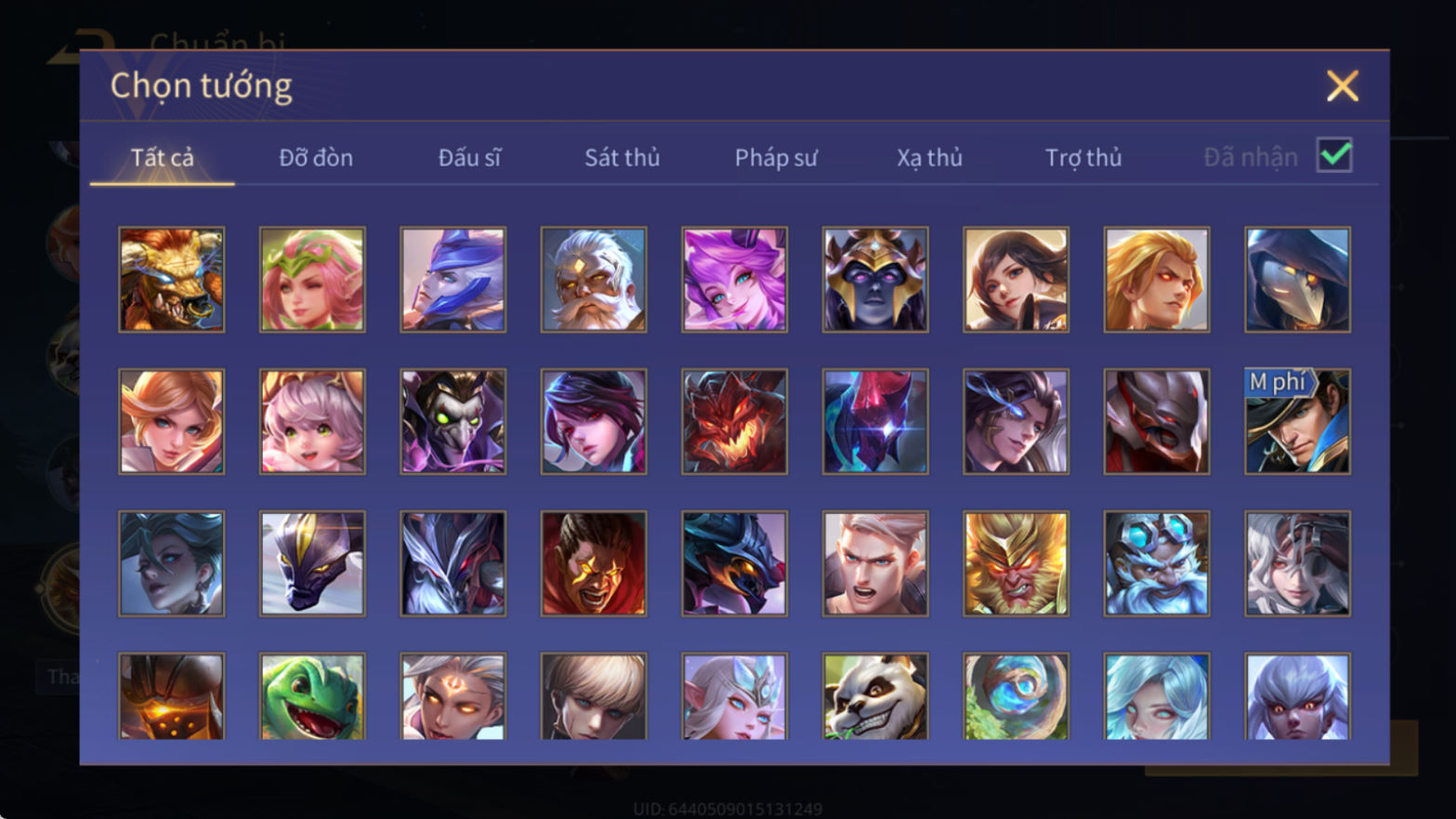This screenshot has width=1456, height=819.
Task: Open the 'Trợ thủ' tab
Action: (x=1083, y=158)
